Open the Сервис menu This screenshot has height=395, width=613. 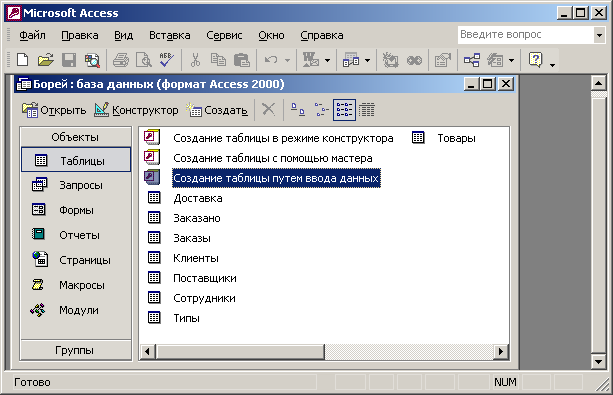click(224, 35)
